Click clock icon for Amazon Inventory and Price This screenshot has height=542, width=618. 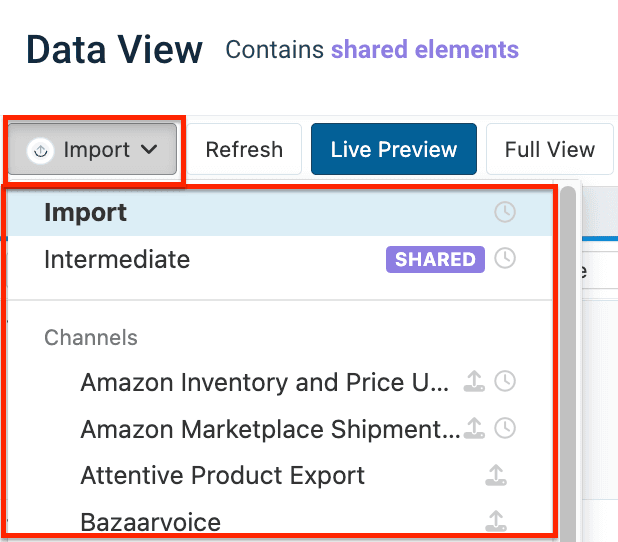(x=506, y=381)
